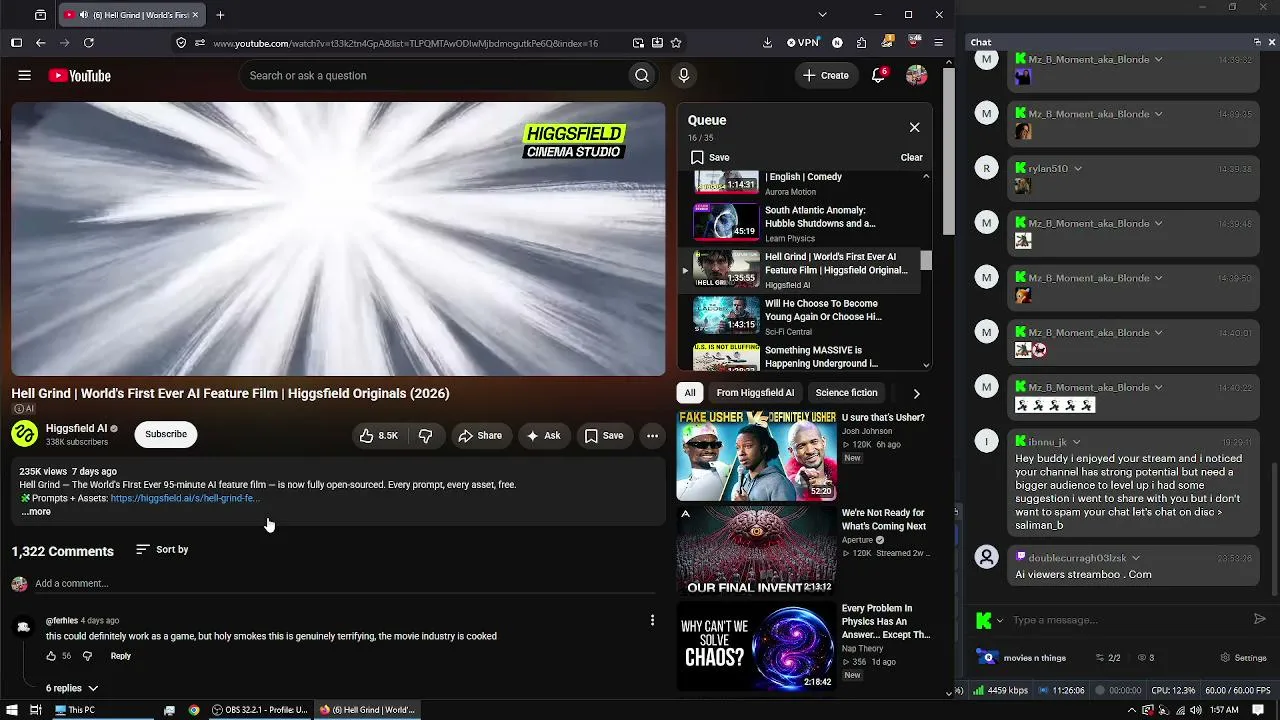1280x720 pixels.
Task: Like the video with thumbs up
Action: coord(379,435)
